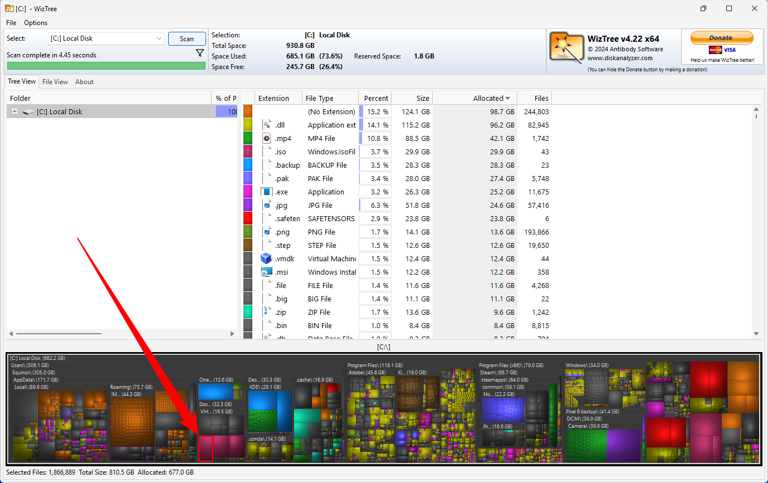
Task: Click the Percent column header
Action: 375,98
